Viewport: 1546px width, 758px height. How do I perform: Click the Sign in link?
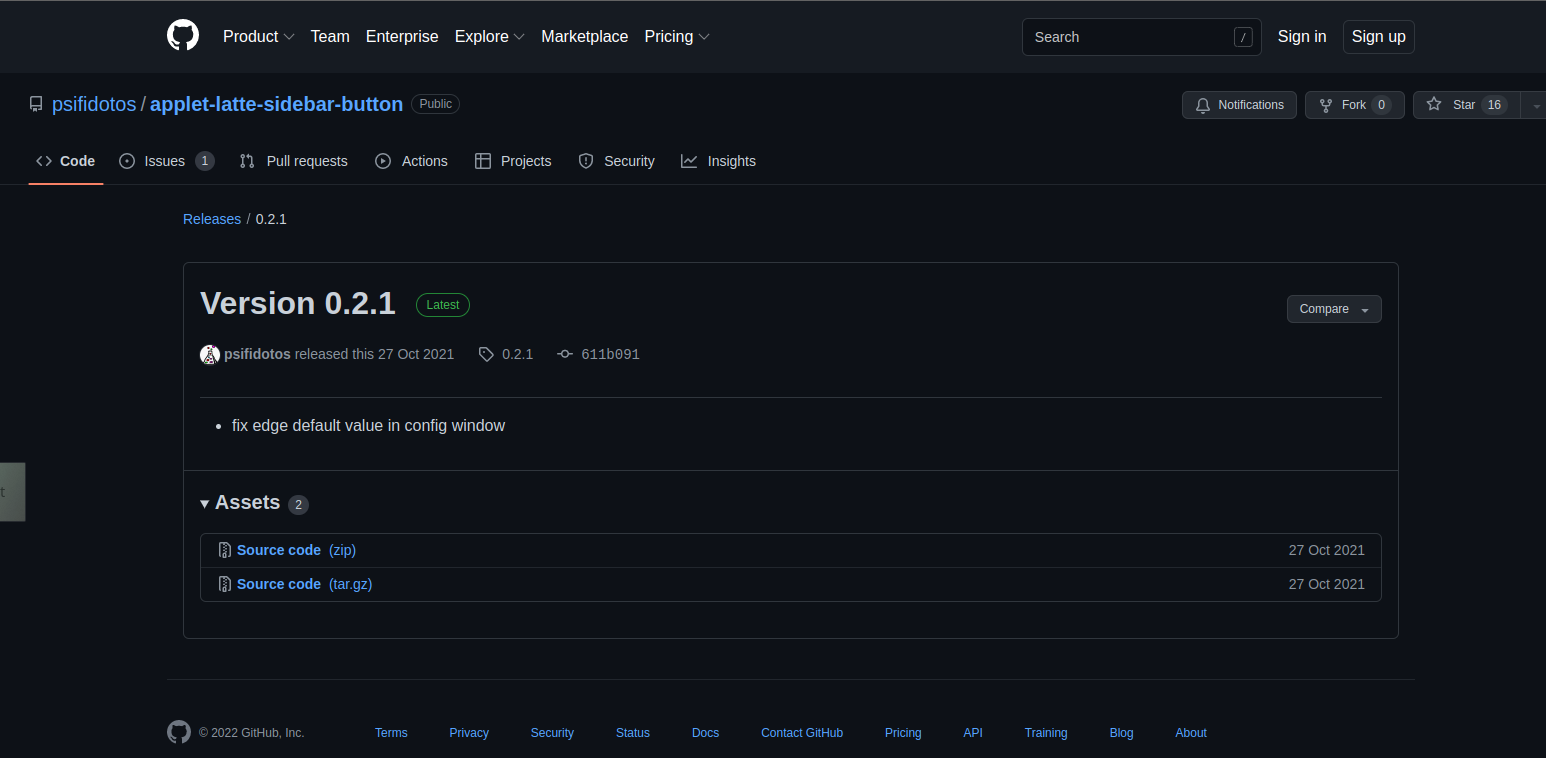point(1302,36)
